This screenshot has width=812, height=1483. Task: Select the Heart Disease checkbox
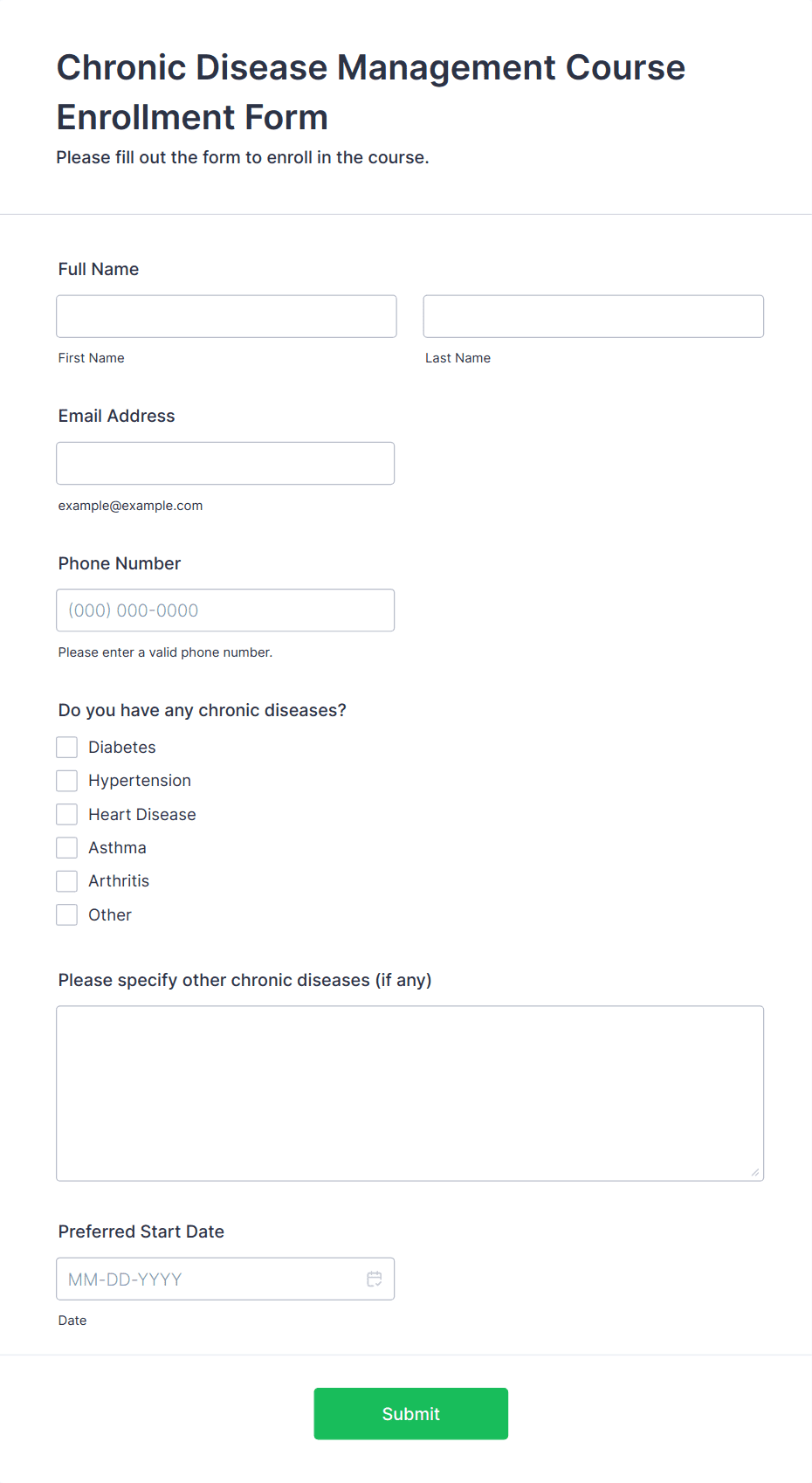pyautogui.click(x=67, y=814)
